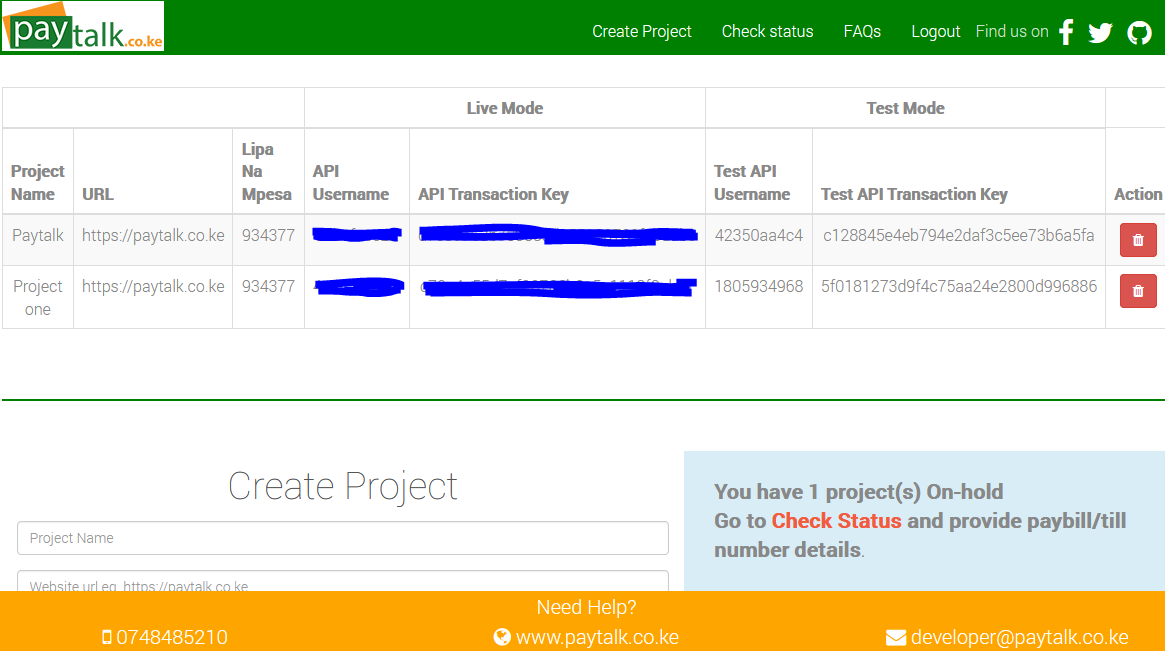
Task: Open www.paytalk.co.ke footer link
Action: (x=597, y=637)
